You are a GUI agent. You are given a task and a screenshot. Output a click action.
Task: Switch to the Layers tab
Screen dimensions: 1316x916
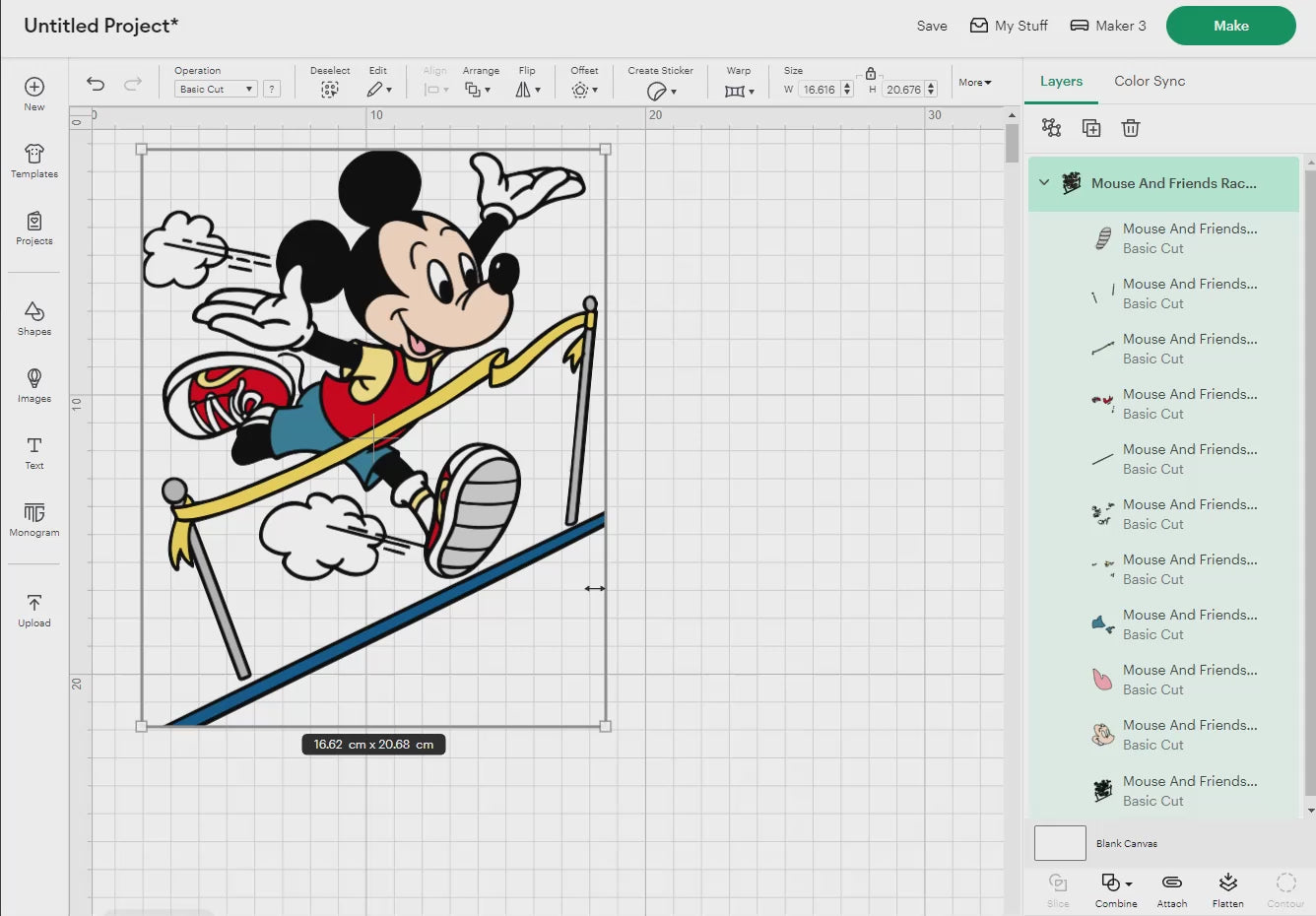(x=1061, y=81)
